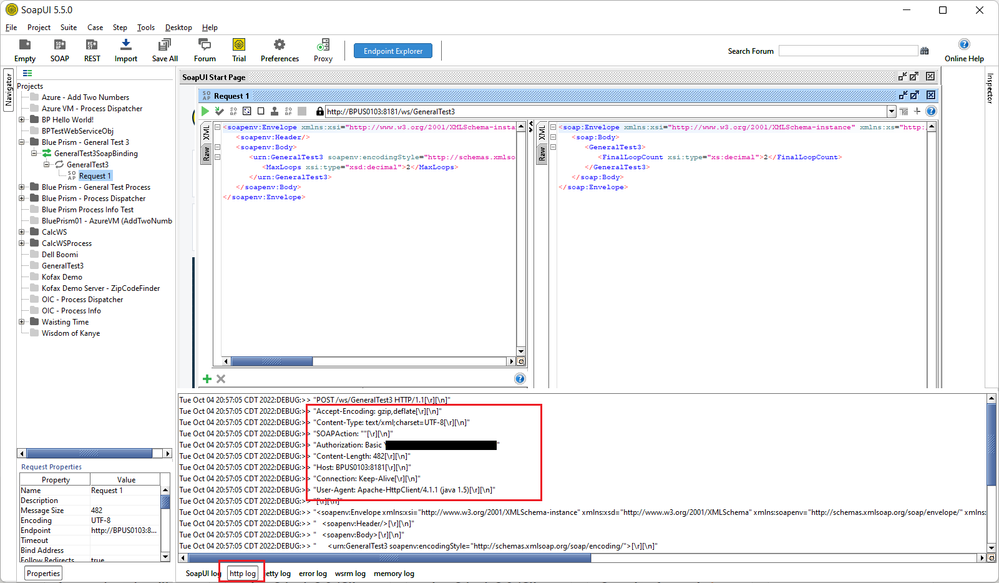
Task: Switch request editor to Raw view
Action: [207, 153]
